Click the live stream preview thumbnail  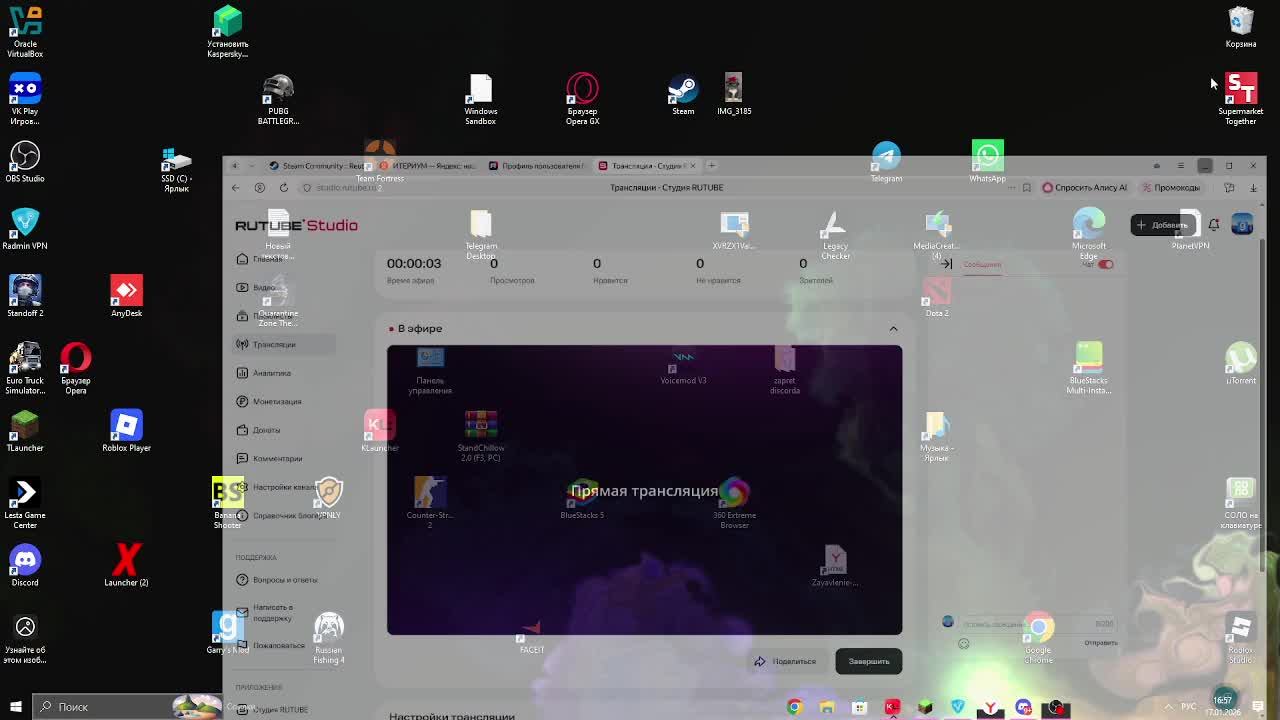pos(644,490)
